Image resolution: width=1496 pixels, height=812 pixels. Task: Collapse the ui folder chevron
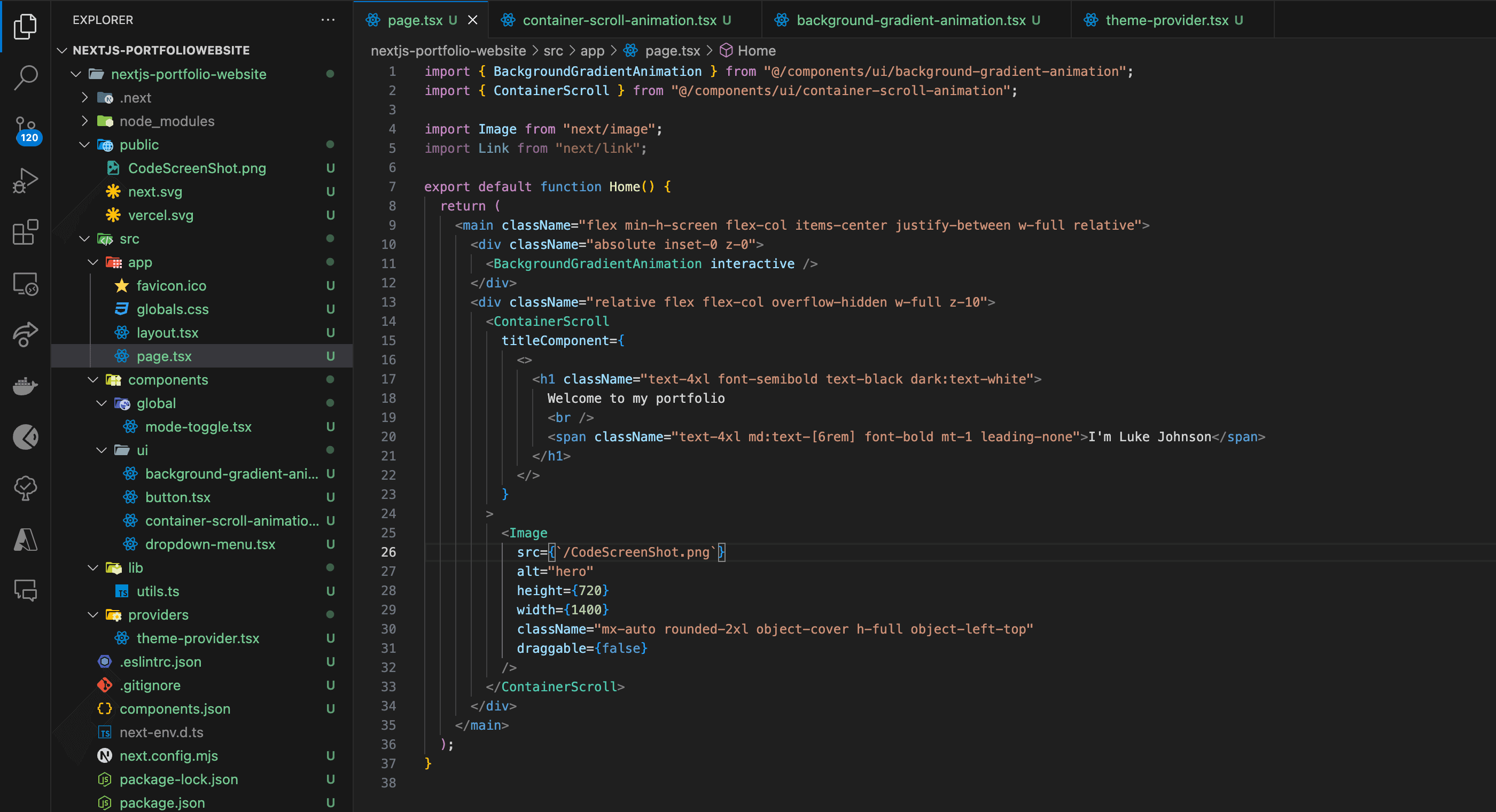[x=102, y=450]
